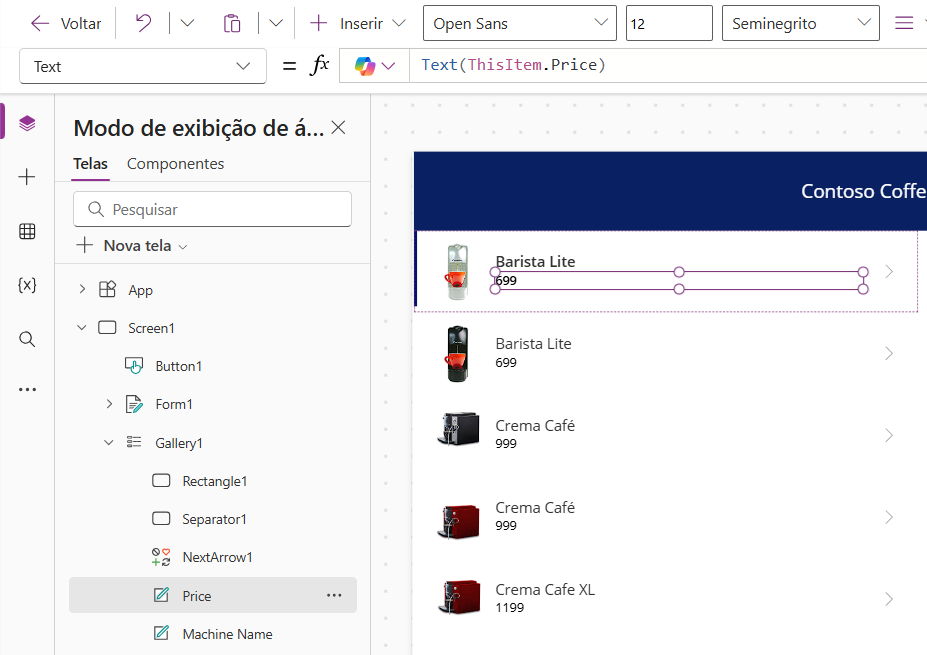Click the fx symbol beside the formula bar
This screenshot has width=927, height=655.
(319, 64)
